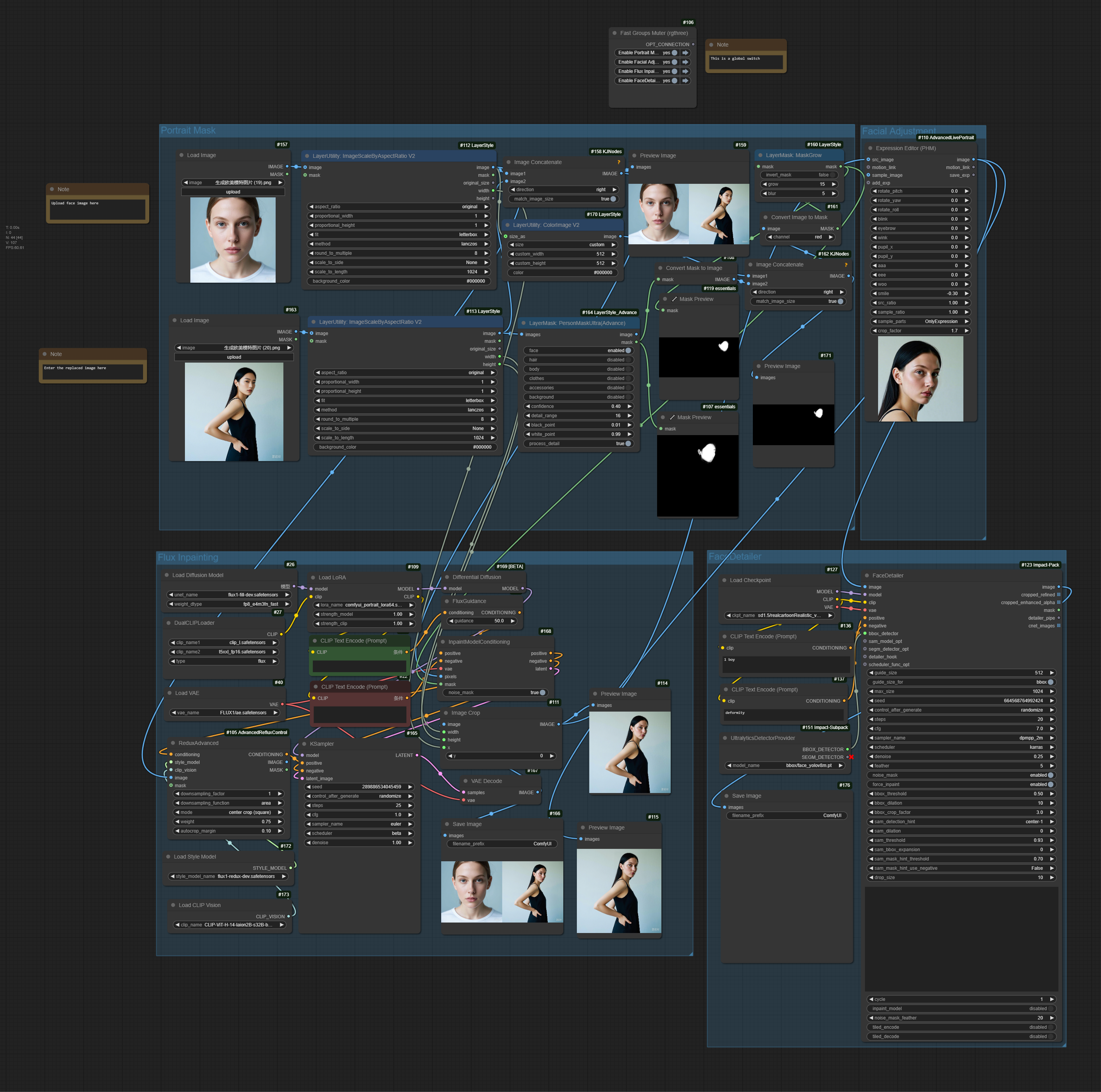Click the upload button in Load Image #157

point(233,192)
